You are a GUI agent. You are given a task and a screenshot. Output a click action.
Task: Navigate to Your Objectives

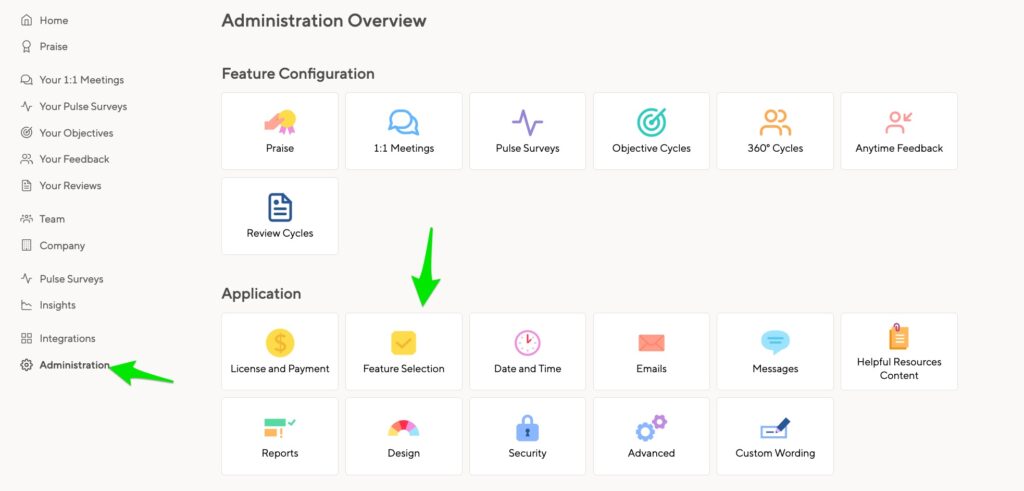coord(76,133)
